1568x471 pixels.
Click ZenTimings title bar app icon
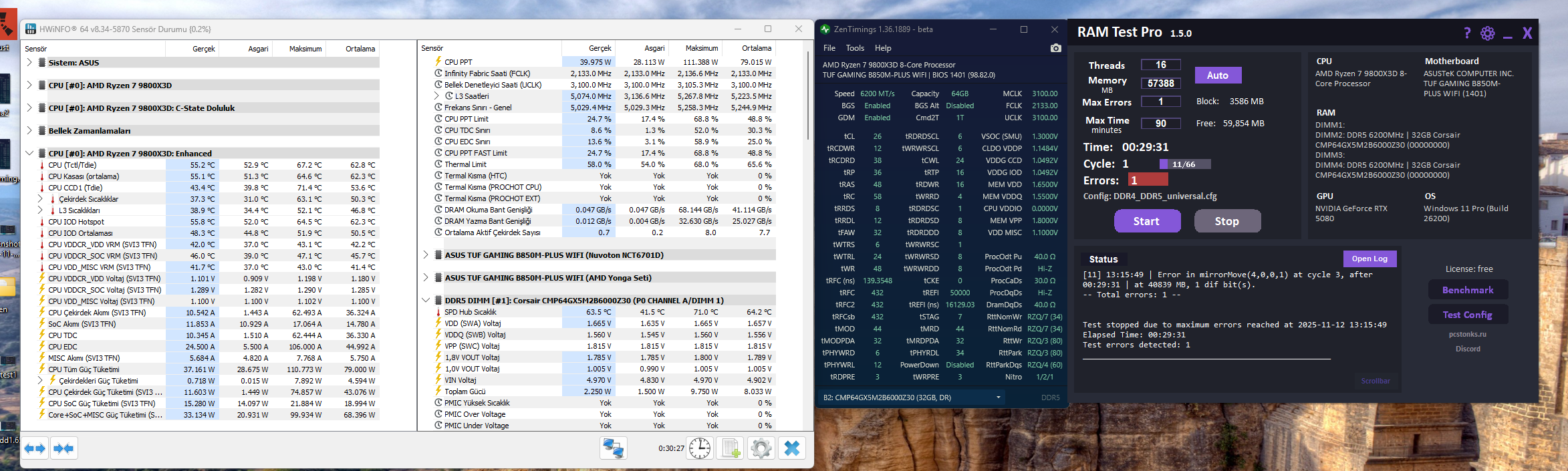(x=825, y=29)
